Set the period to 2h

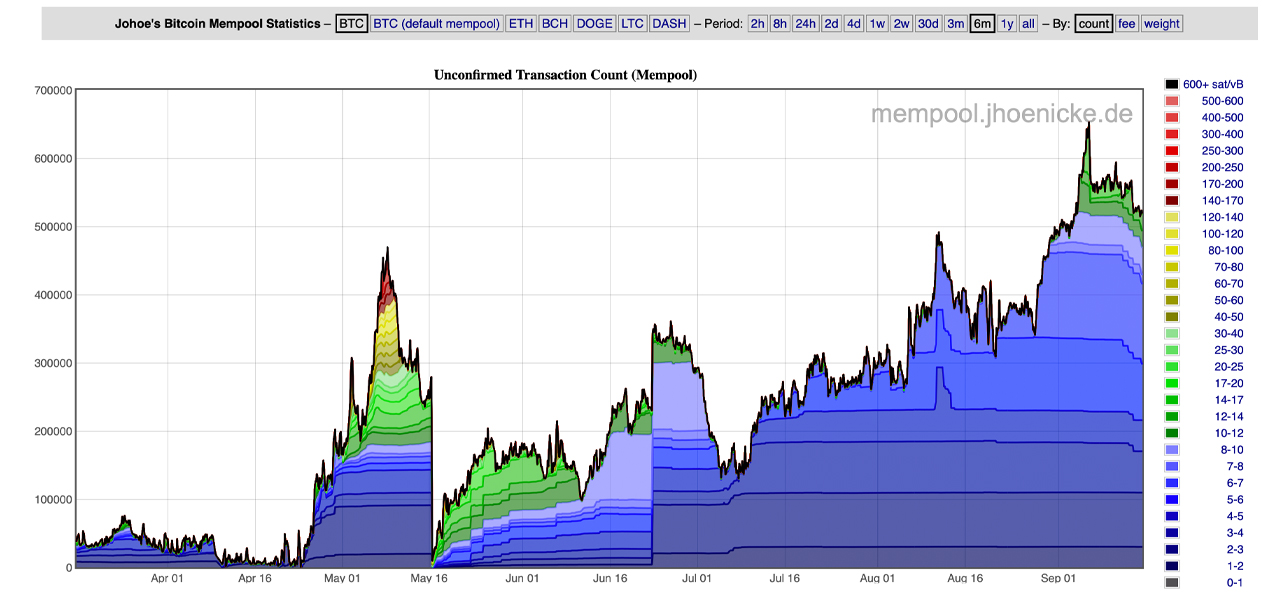[756, 22]
